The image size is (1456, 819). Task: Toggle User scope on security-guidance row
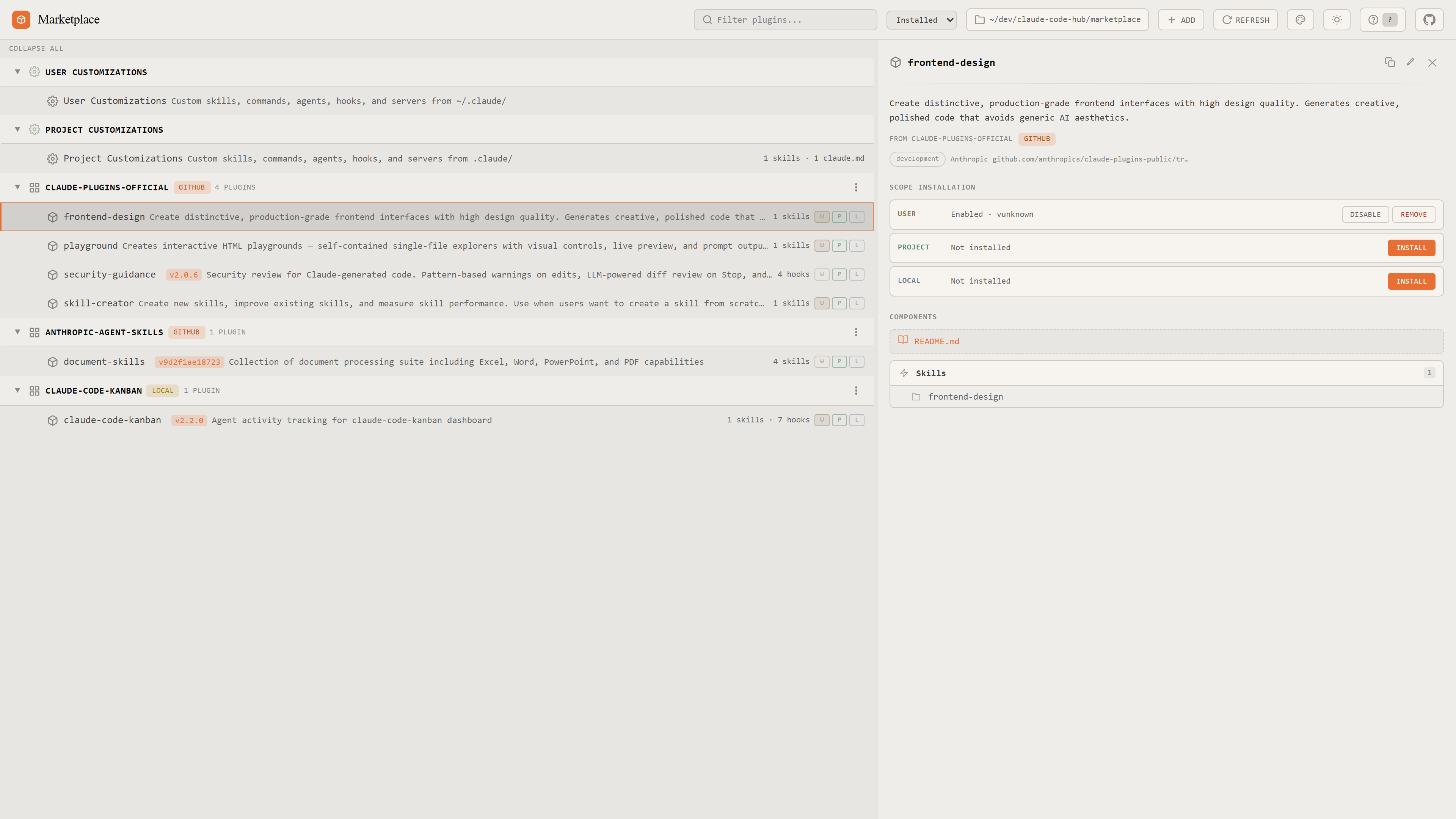[x=822, y=274]
